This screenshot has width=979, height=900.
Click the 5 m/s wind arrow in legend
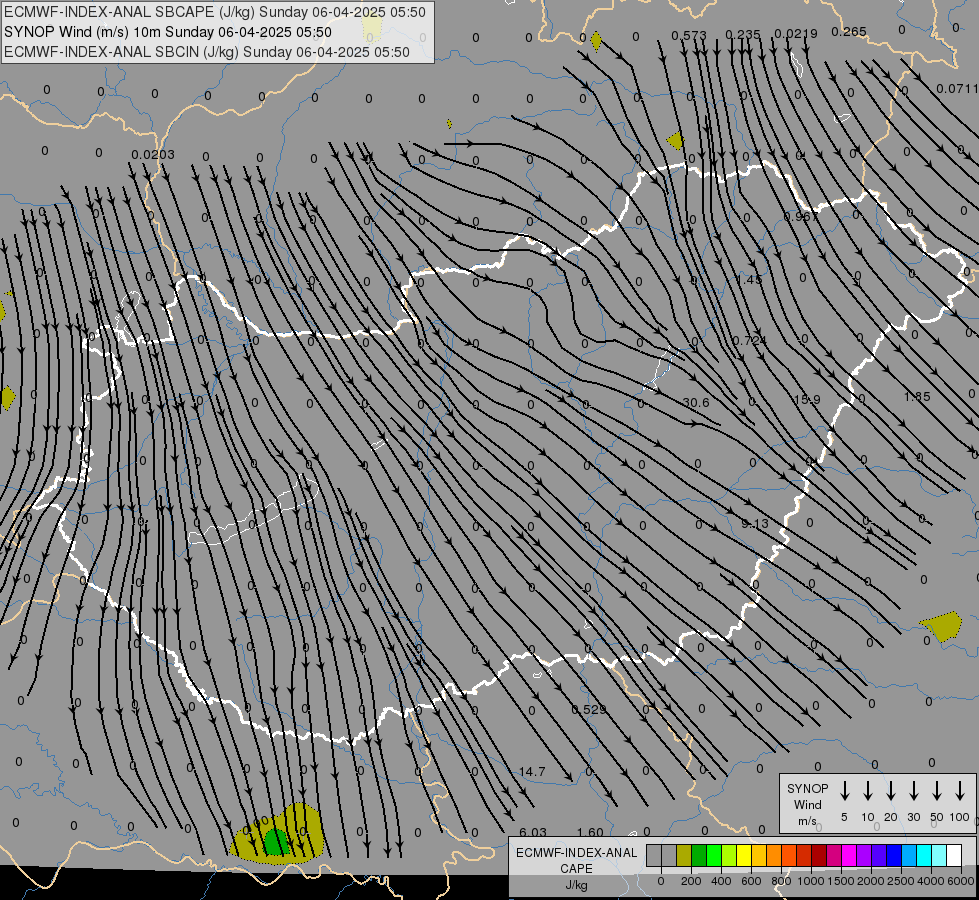[844, 791]
